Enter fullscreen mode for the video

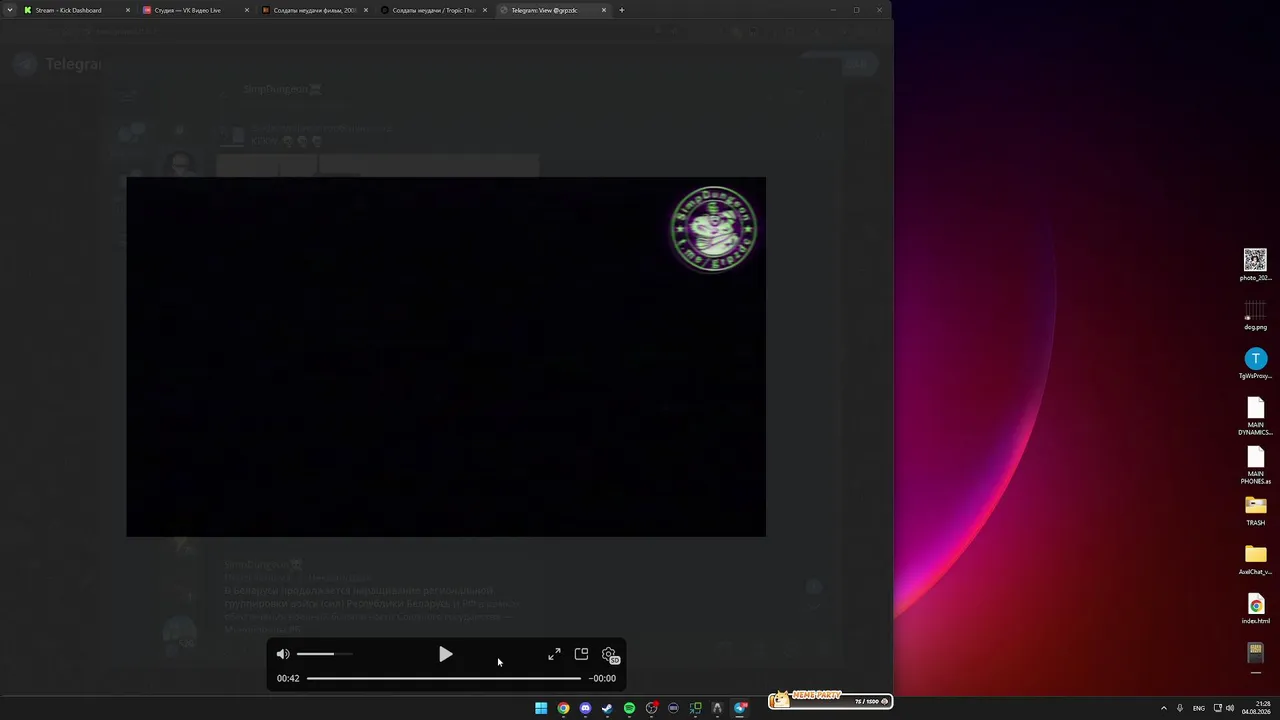coord(554,654)
